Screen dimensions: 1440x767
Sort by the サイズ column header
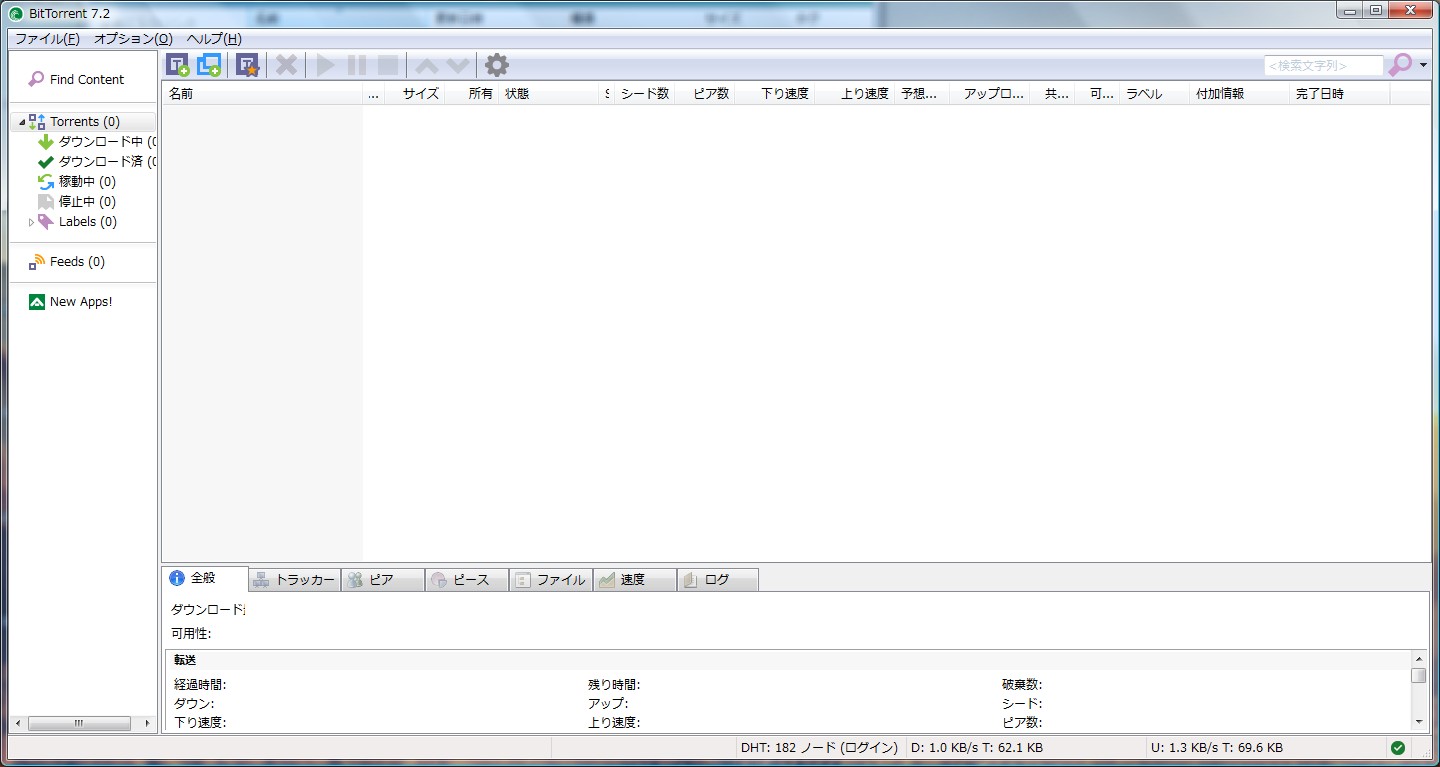(415, 94)
